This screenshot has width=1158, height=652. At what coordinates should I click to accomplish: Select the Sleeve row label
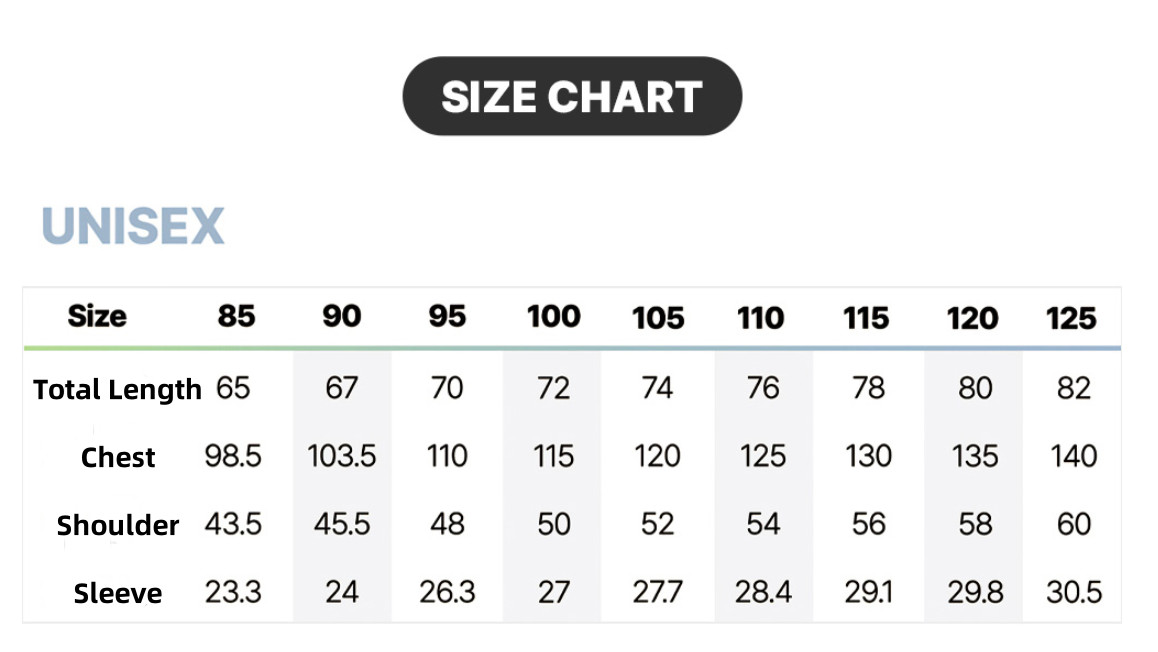[x=118, y=593]
